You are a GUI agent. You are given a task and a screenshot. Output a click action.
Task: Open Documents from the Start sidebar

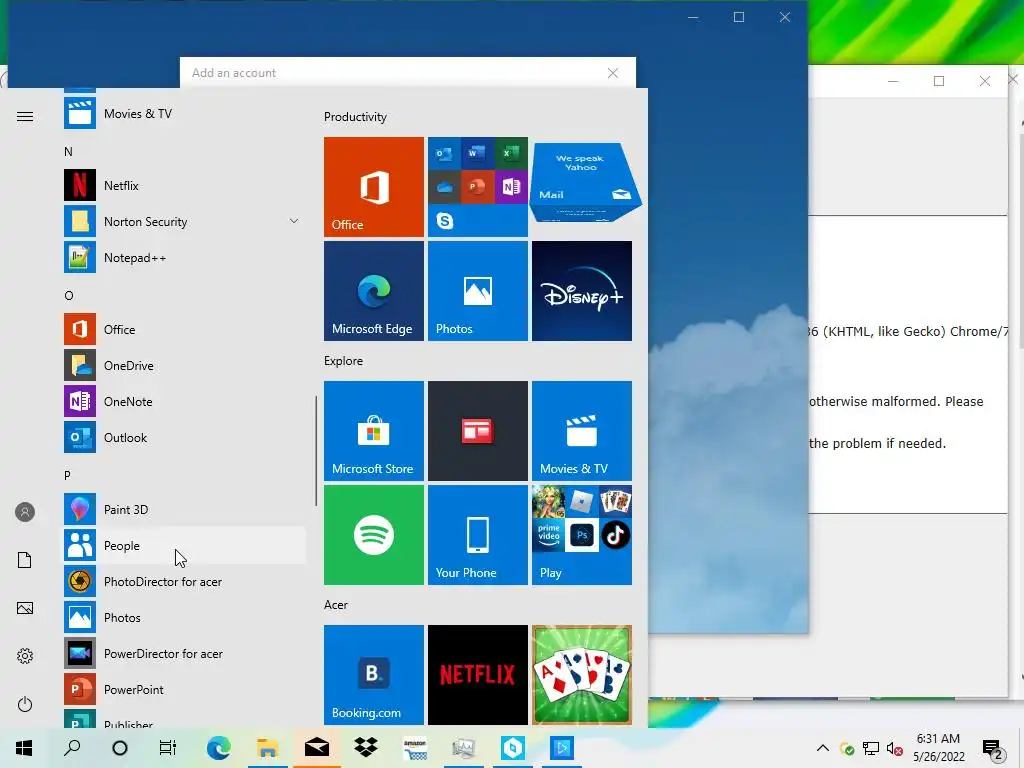coord(25,560)
